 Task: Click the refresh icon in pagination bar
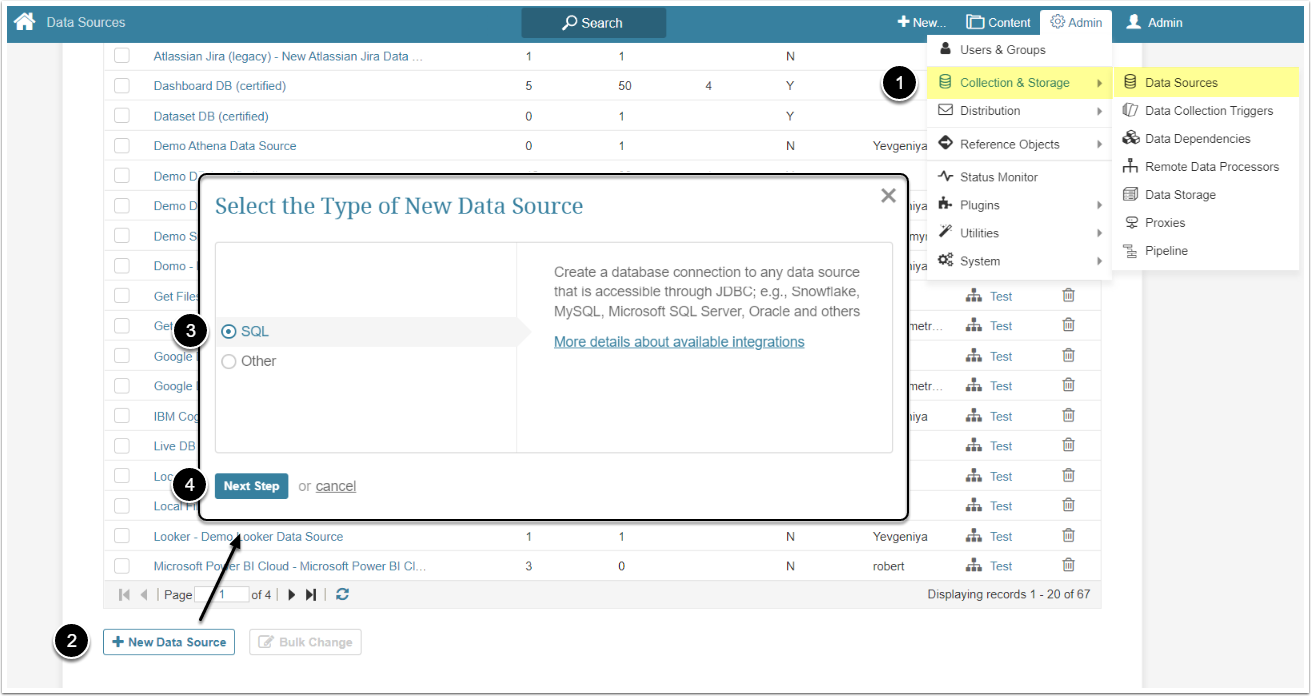pyautogui.click(x=342, y=594)
